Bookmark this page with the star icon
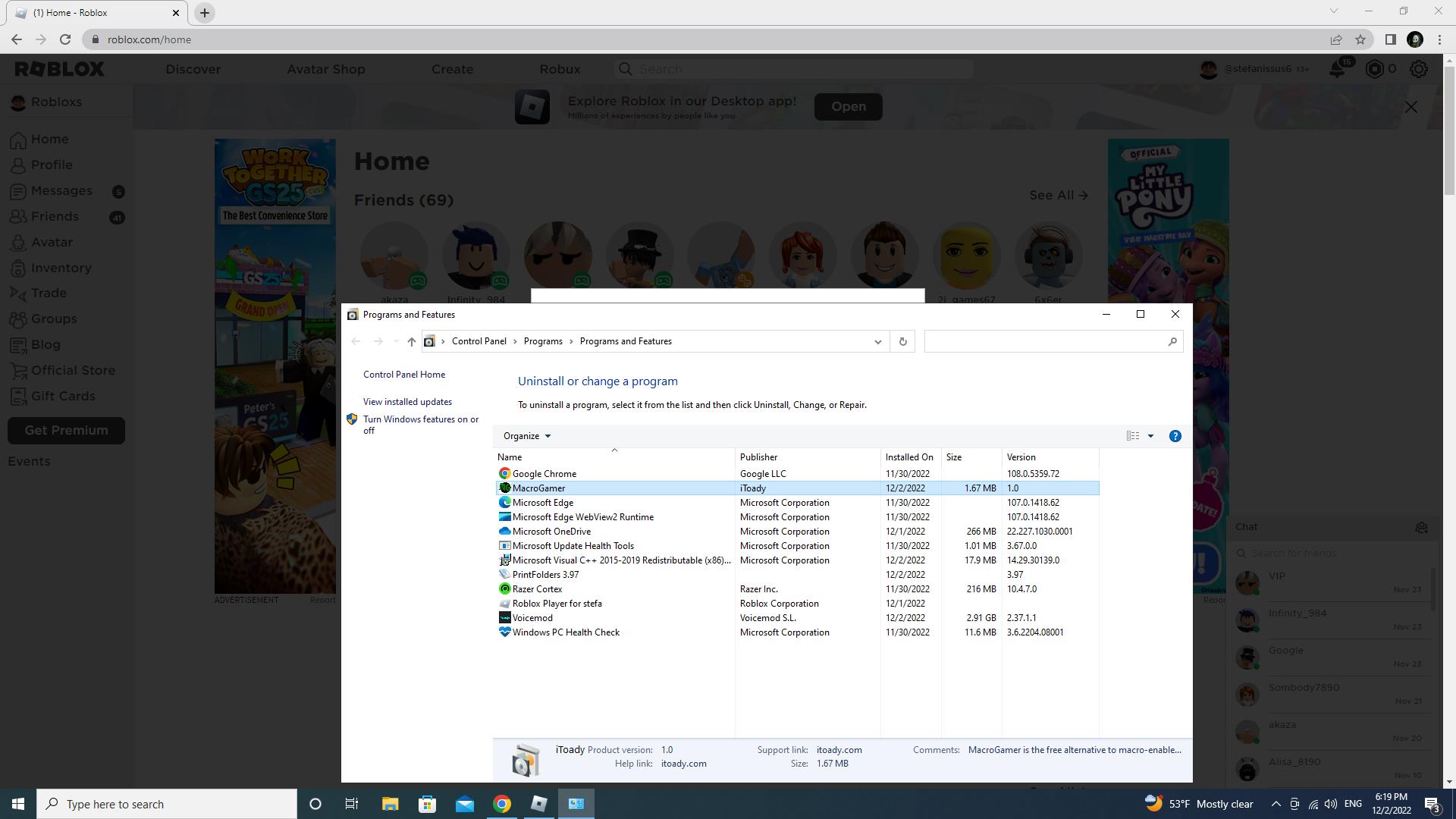This screenshot has height=819, width=1456. point(1360,39)
